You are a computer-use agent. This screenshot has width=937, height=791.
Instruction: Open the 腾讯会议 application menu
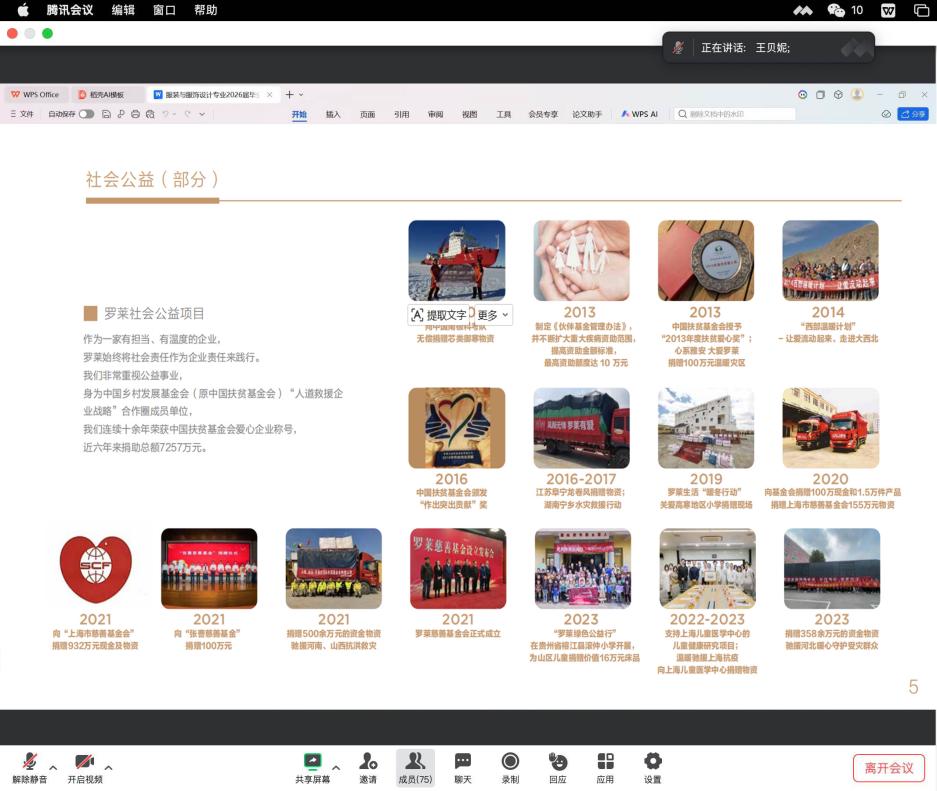[70, 10]
